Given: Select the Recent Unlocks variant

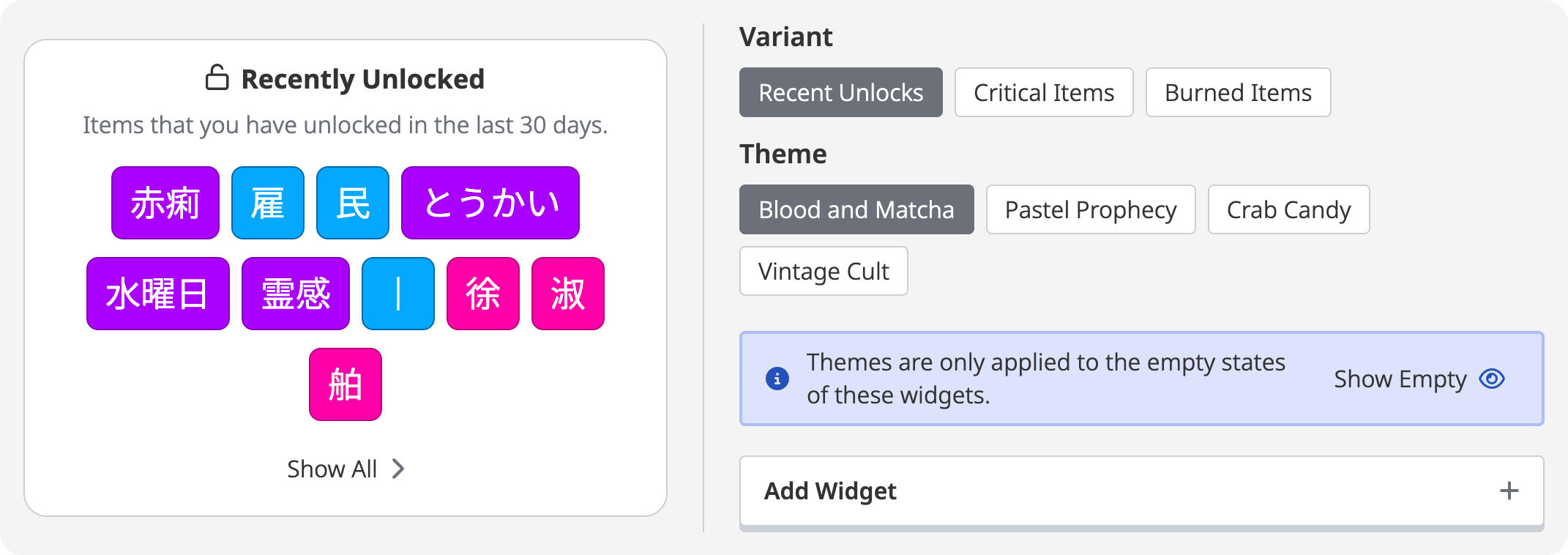Looking at the screenshot, I should click(840, 93).
